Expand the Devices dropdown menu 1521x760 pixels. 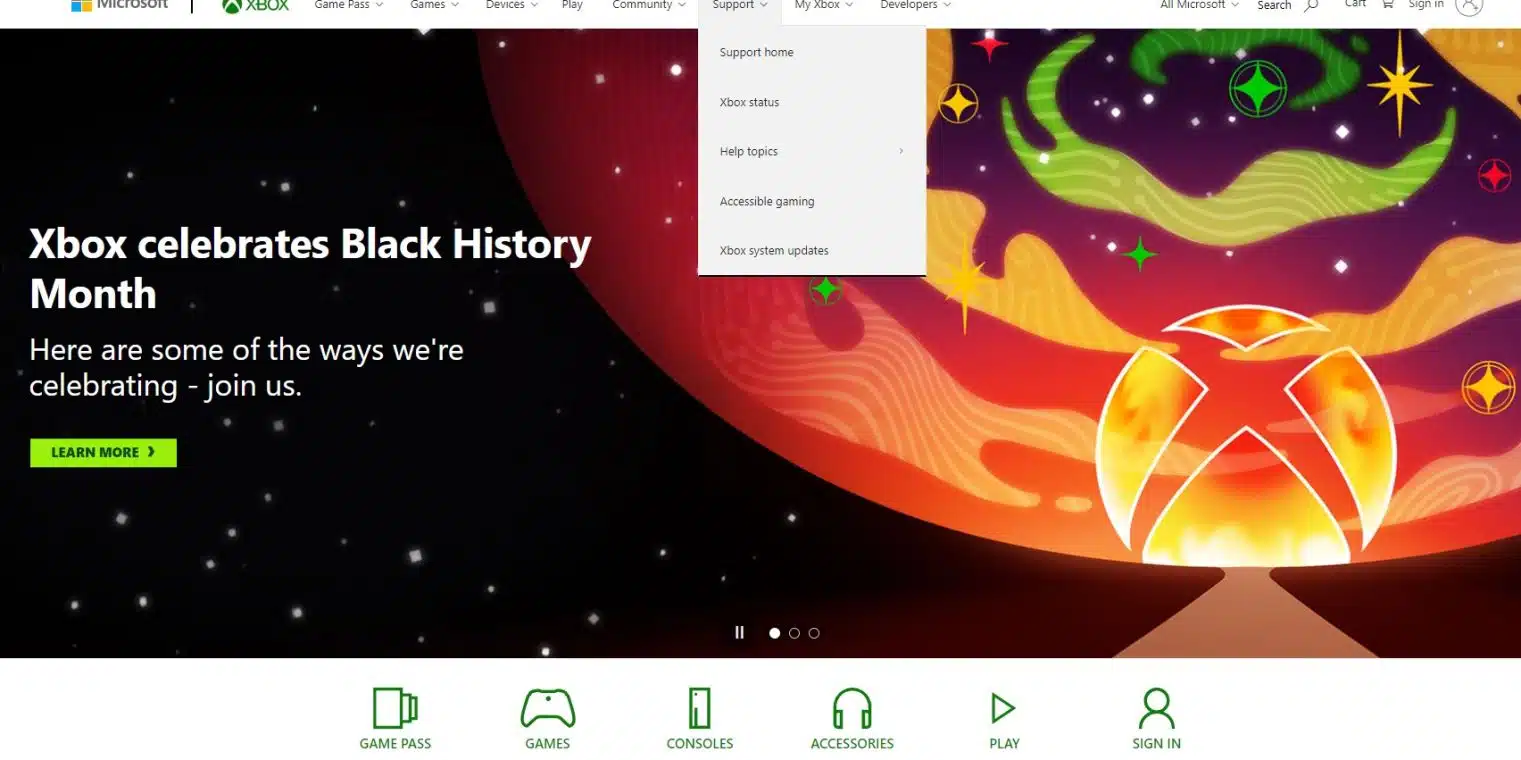pyautogui.click(x=511, y=5)
